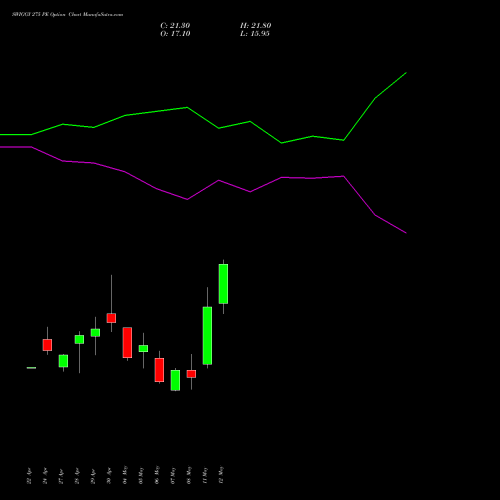Viewport: 500px width, 500px height.
Task: Select the high value 'H: 21.80'
Action: [256, 26]
